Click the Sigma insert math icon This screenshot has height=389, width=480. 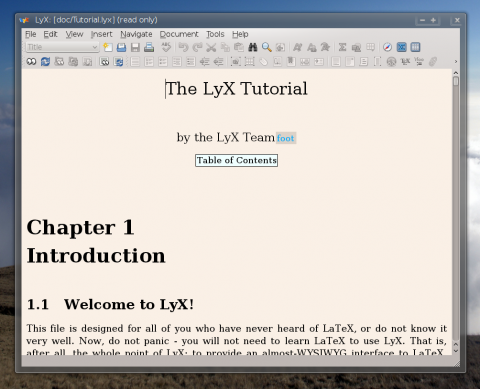click(342, 47)
